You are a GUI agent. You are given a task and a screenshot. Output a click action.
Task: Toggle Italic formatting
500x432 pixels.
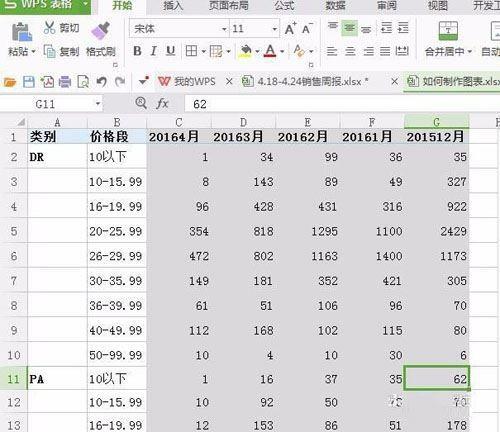coord(153,51)
